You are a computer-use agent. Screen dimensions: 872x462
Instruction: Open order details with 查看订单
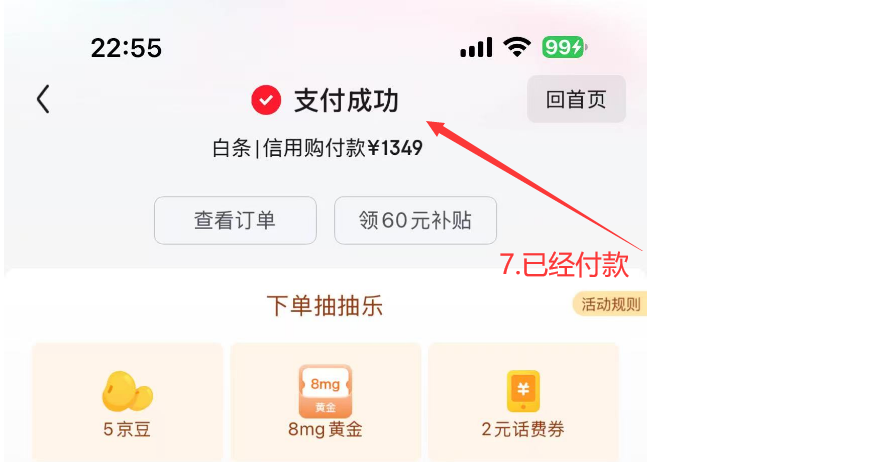click(x=235, y=220)
